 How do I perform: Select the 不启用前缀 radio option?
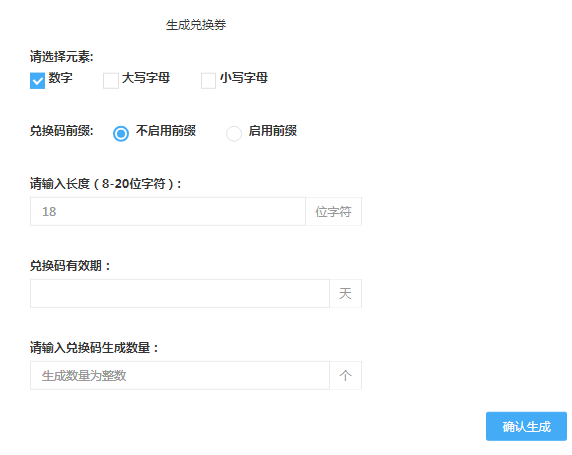pos(121,134)
